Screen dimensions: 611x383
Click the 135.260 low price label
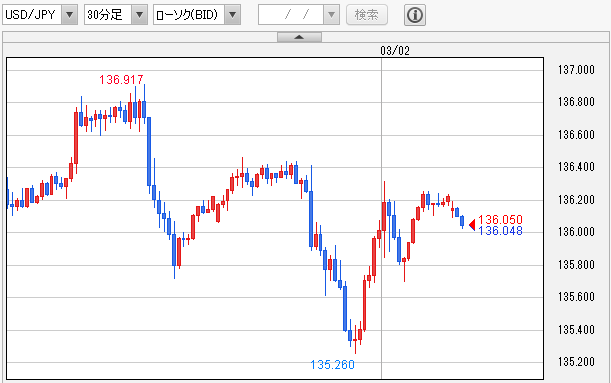pos(332,365)
